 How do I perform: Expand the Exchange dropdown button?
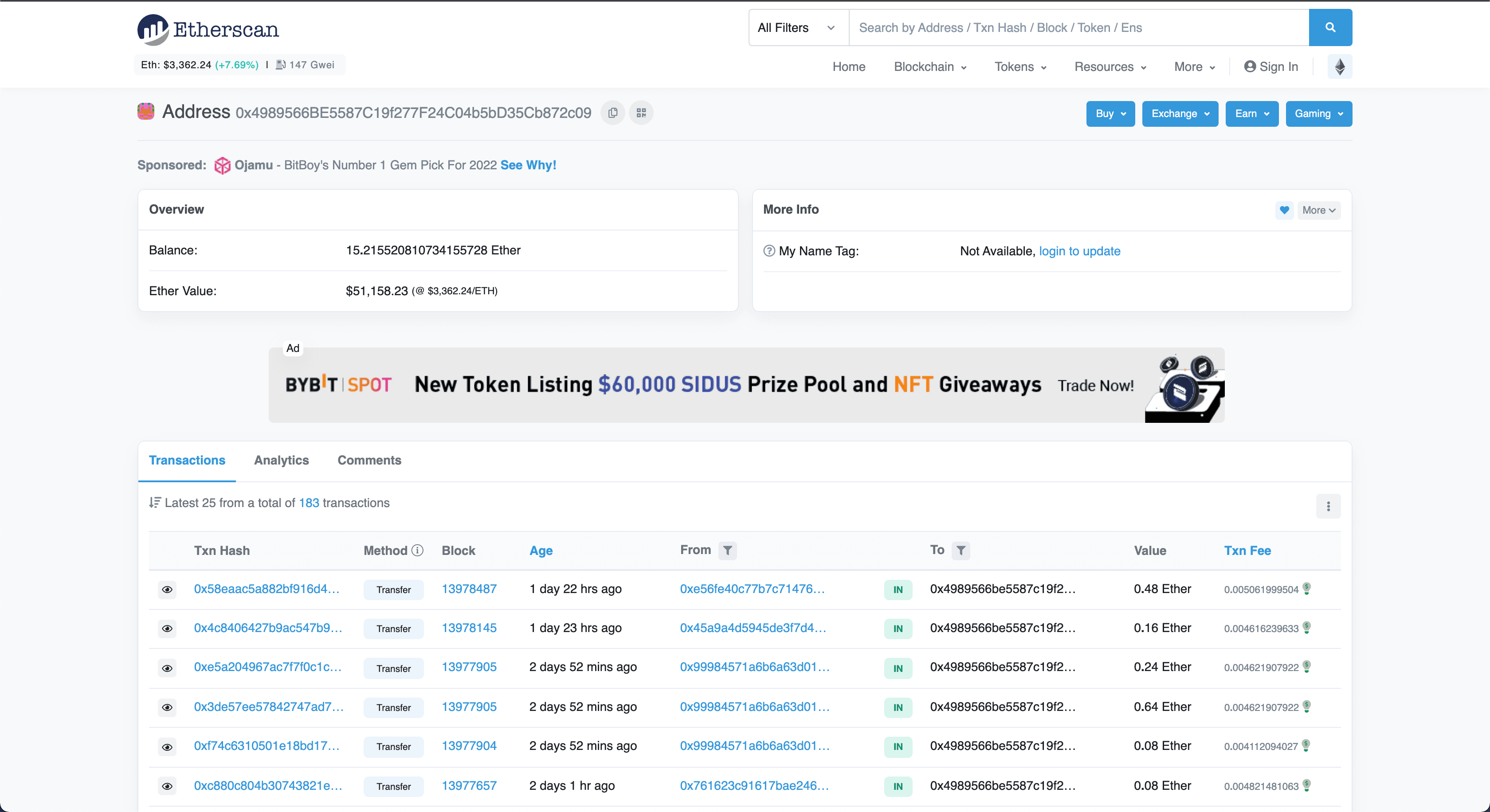[x=1180, y=114]
